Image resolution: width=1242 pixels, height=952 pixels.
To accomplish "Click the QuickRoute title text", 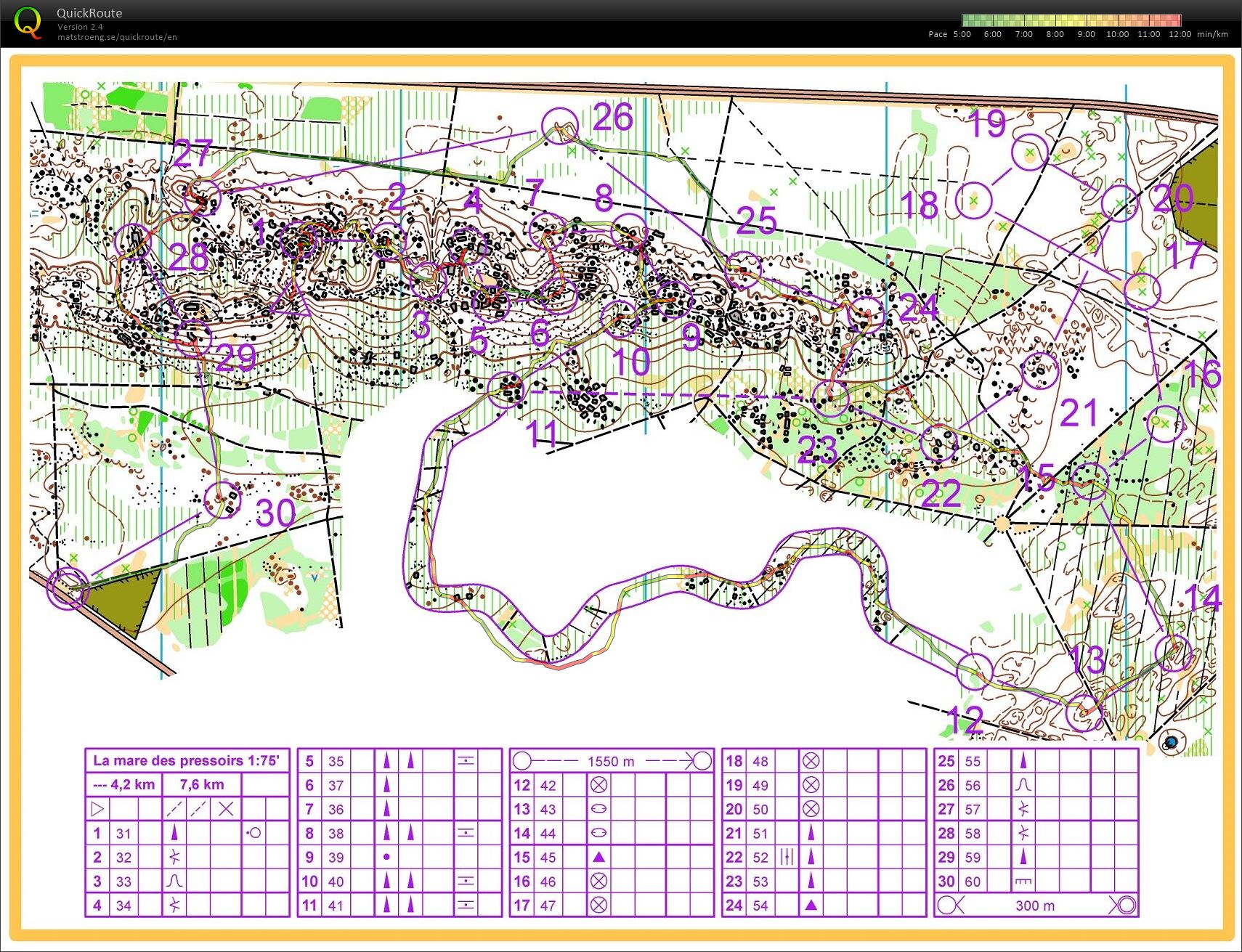I will pos(89,13).
